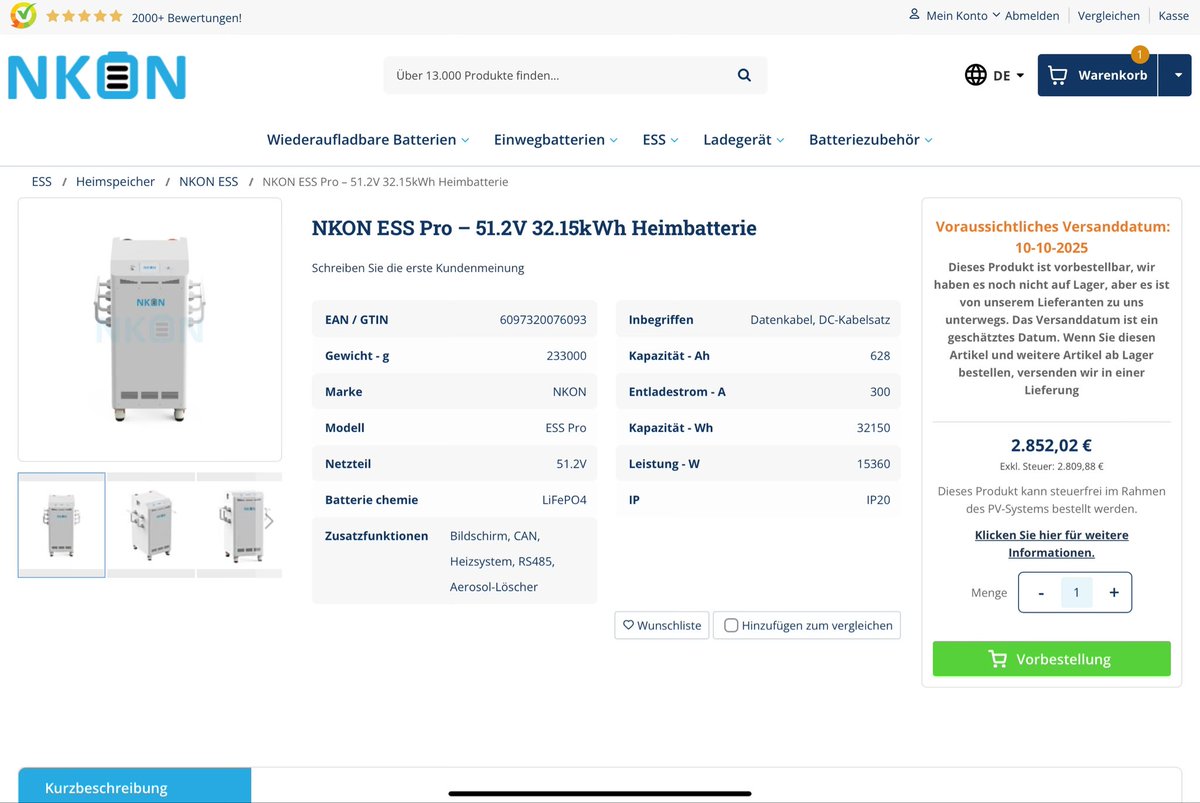Increase quantity with plus button
The height and width of the screenshot is (803, 1200).
pos(1113,592)
